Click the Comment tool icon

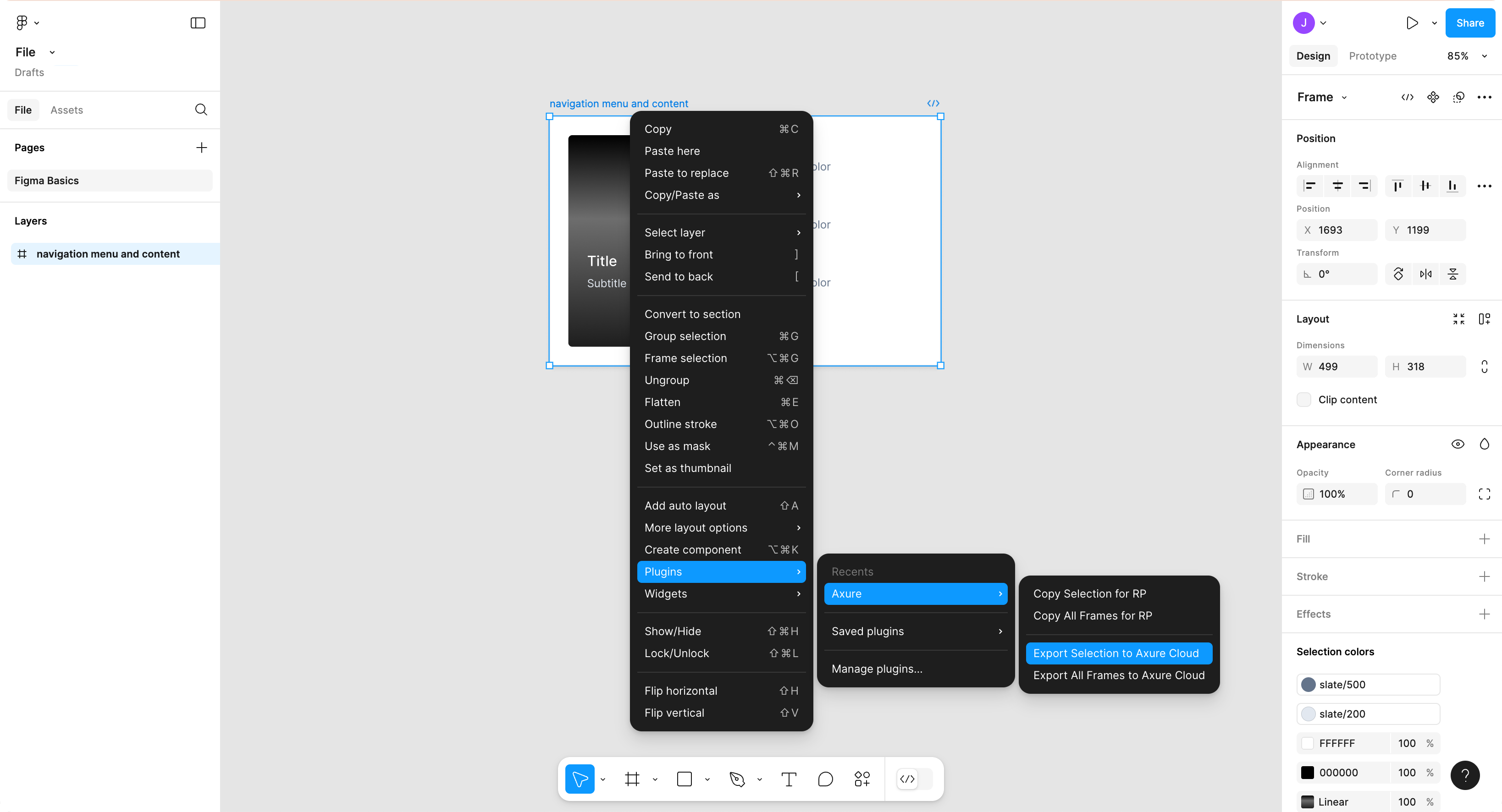[x=825, y=779]
